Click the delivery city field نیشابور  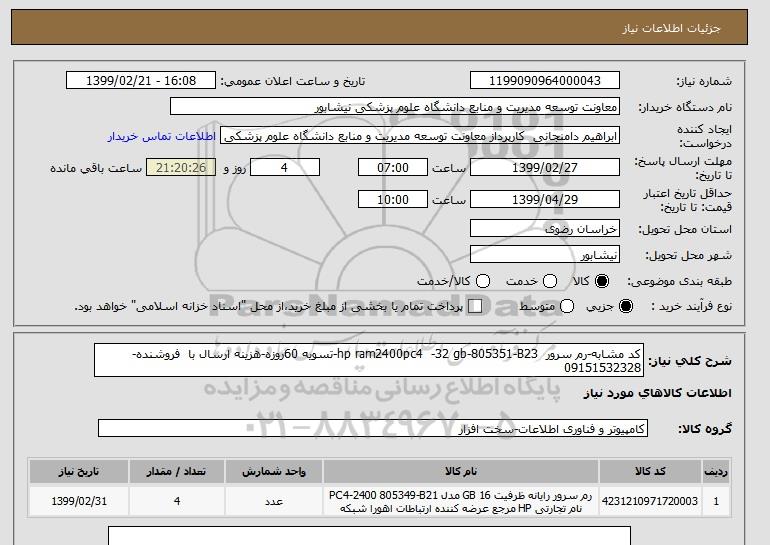pyautogui.click(x=545, y=255)
